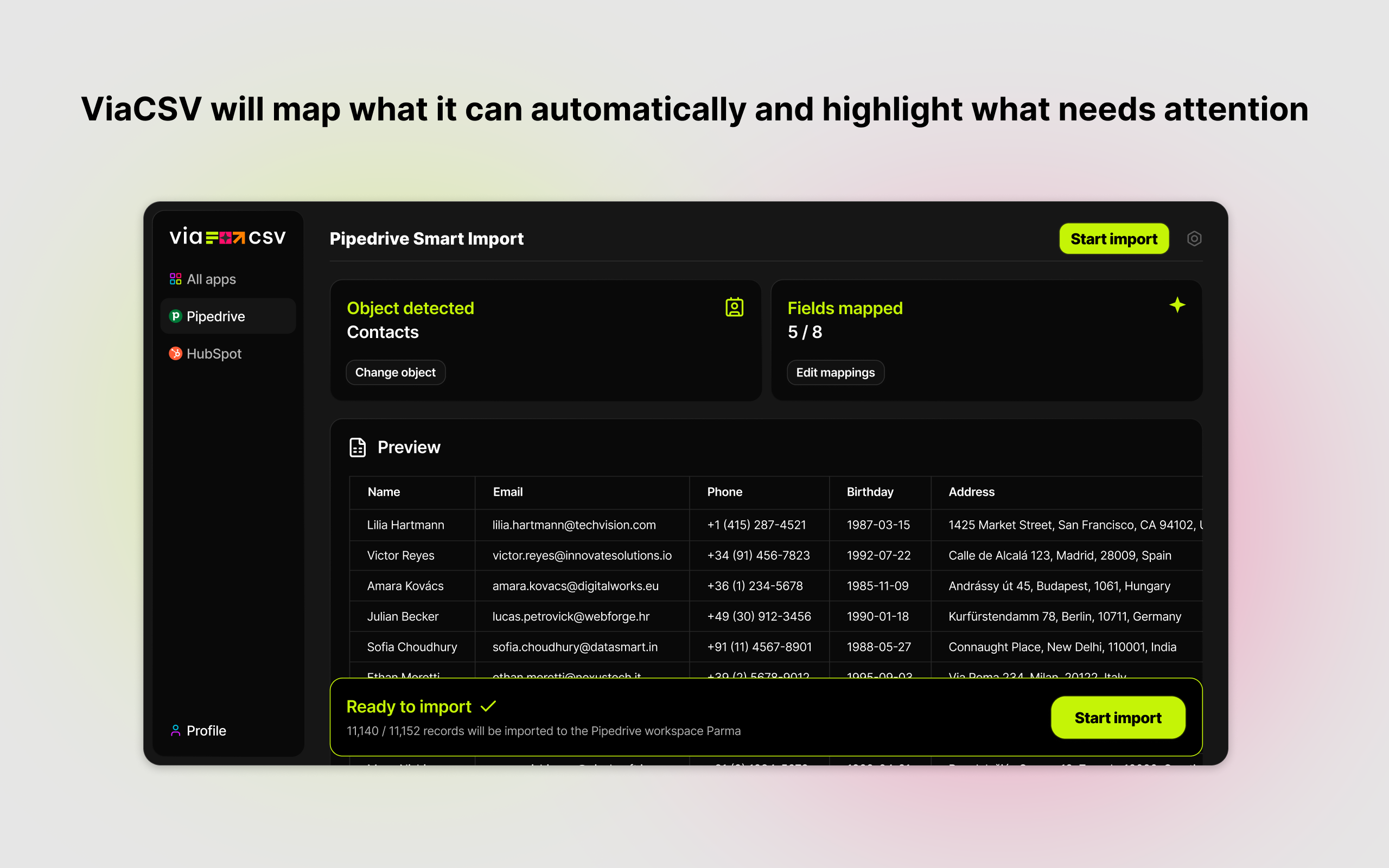Image resolution: width=1389 pixels, height=868 pixels.
Task: Select the Email column header in Preview
Action: click(x=507, y=492)
